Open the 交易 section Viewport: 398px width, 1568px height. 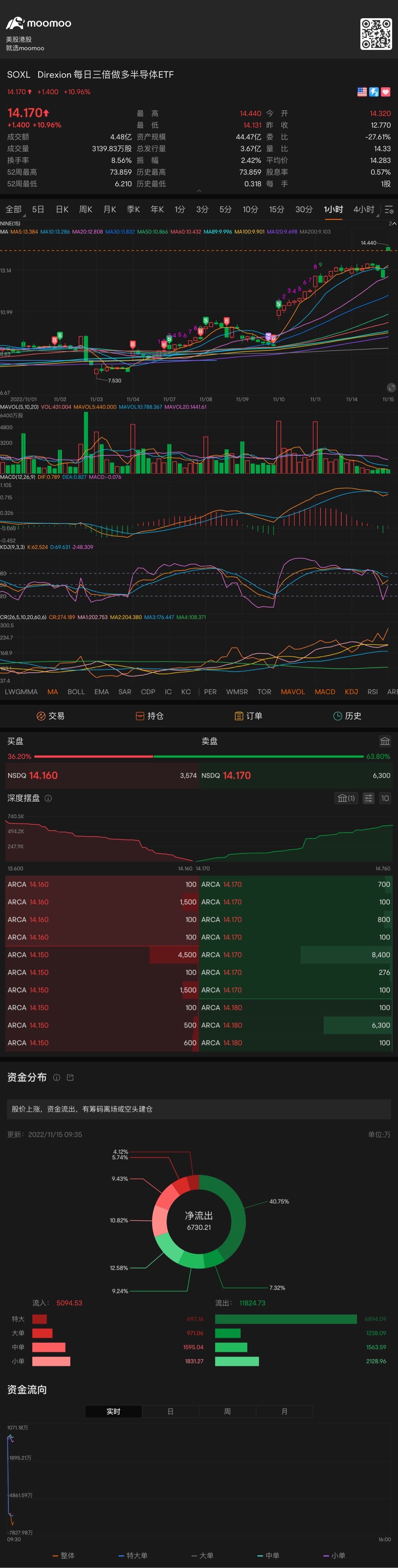click(50, 716)
